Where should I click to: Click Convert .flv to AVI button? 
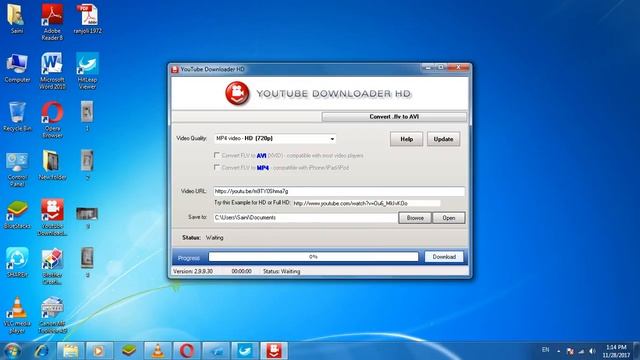coord(394,117)
